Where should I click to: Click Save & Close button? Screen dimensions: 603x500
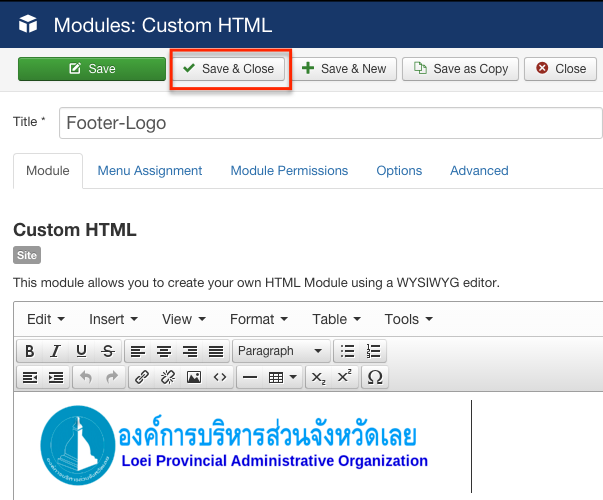pyautogui.click(x=229, y=69)
